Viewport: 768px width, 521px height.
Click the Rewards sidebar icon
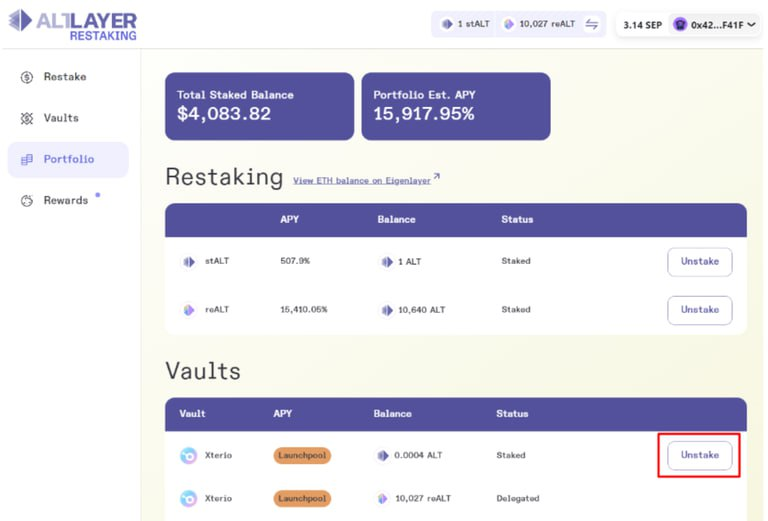27,201
